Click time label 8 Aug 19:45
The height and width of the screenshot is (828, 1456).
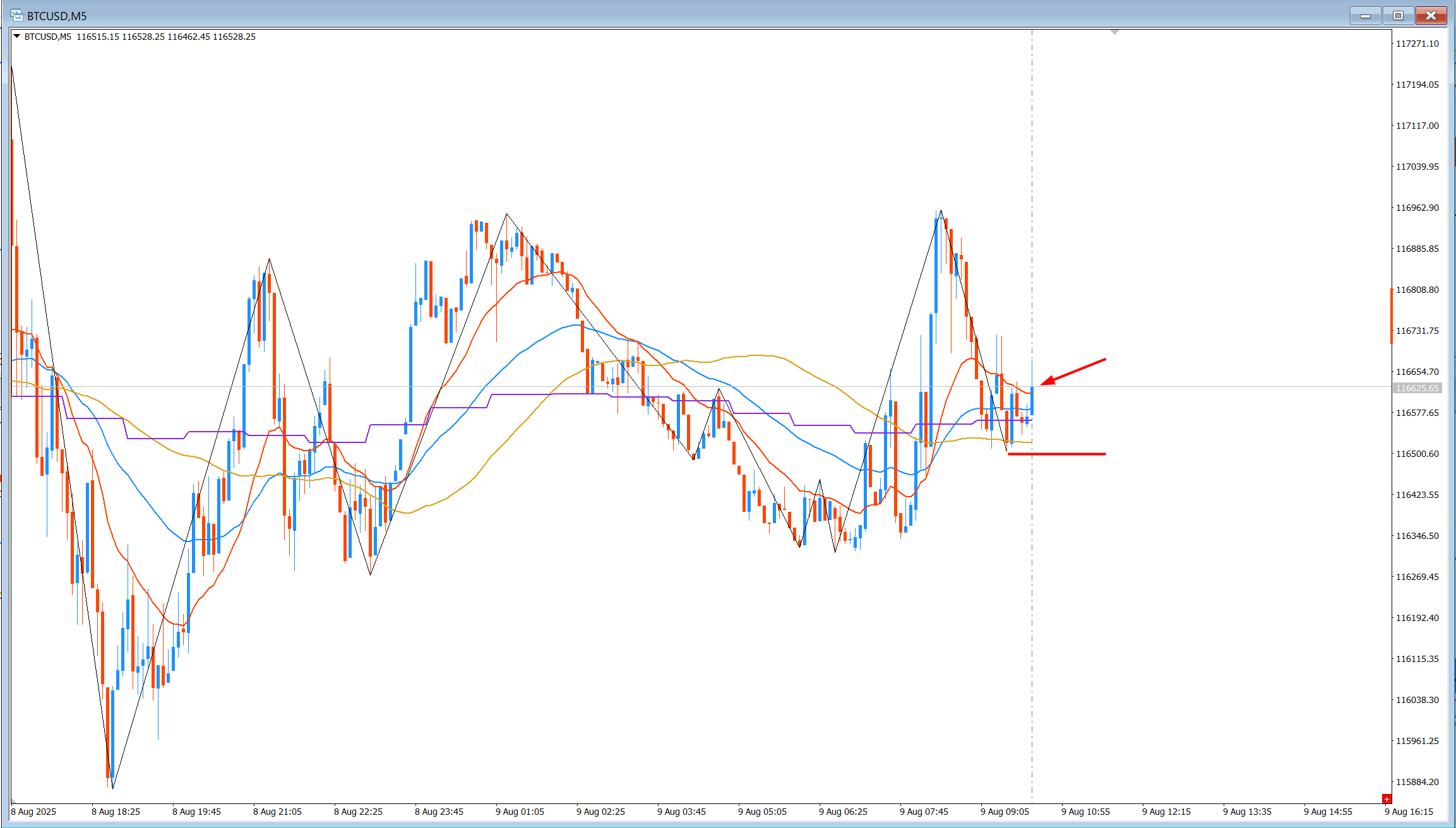[x=196, y=812]
